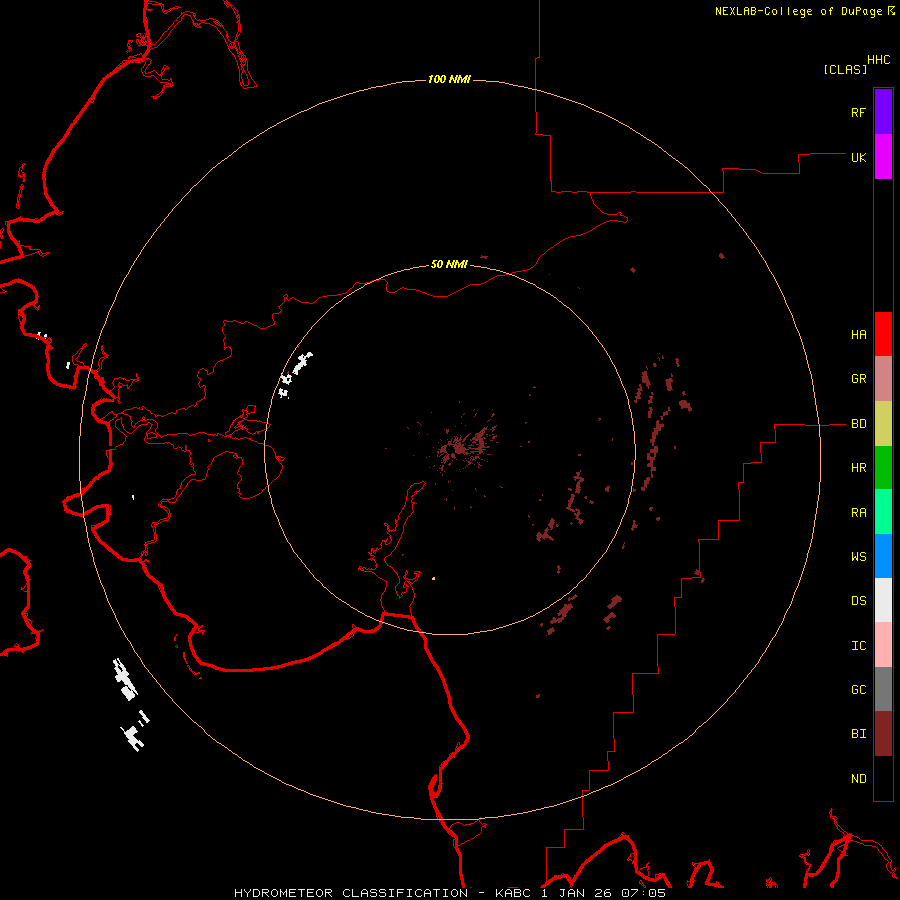Screen dimensions: 900x900
Task: Select the GR pink legend swatch
Action: [883, 379]
